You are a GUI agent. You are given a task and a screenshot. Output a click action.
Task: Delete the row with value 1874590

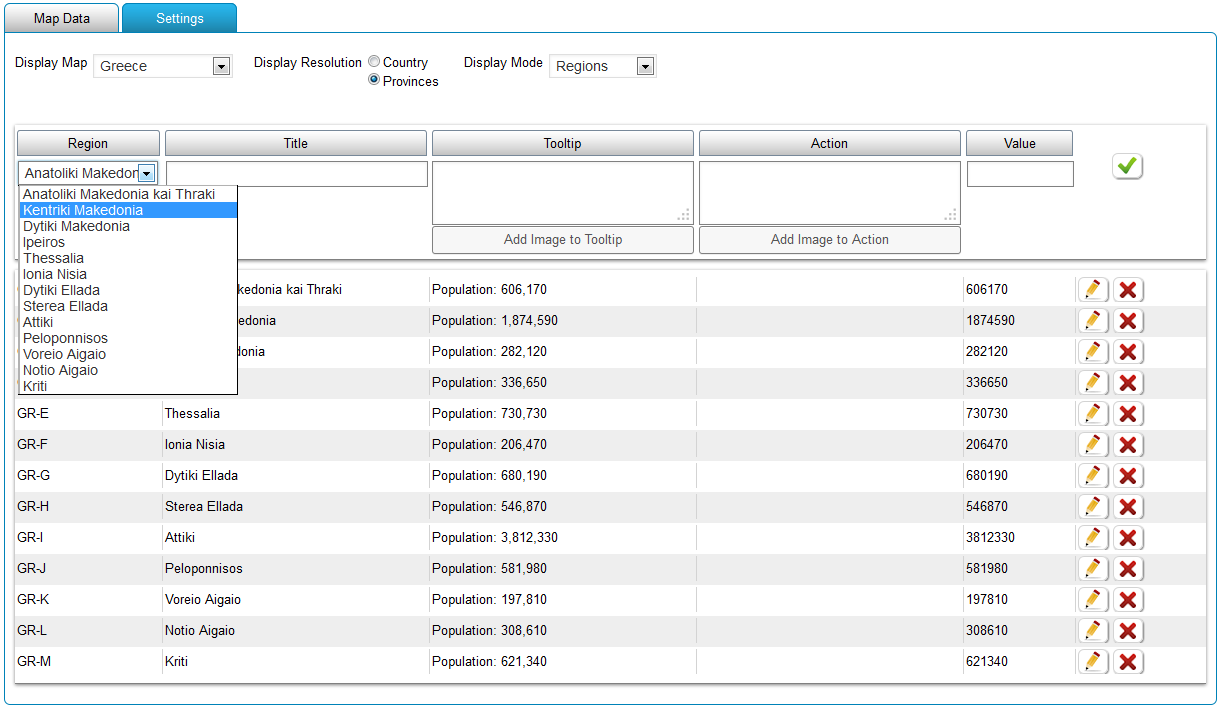(x=1128, y=321)
